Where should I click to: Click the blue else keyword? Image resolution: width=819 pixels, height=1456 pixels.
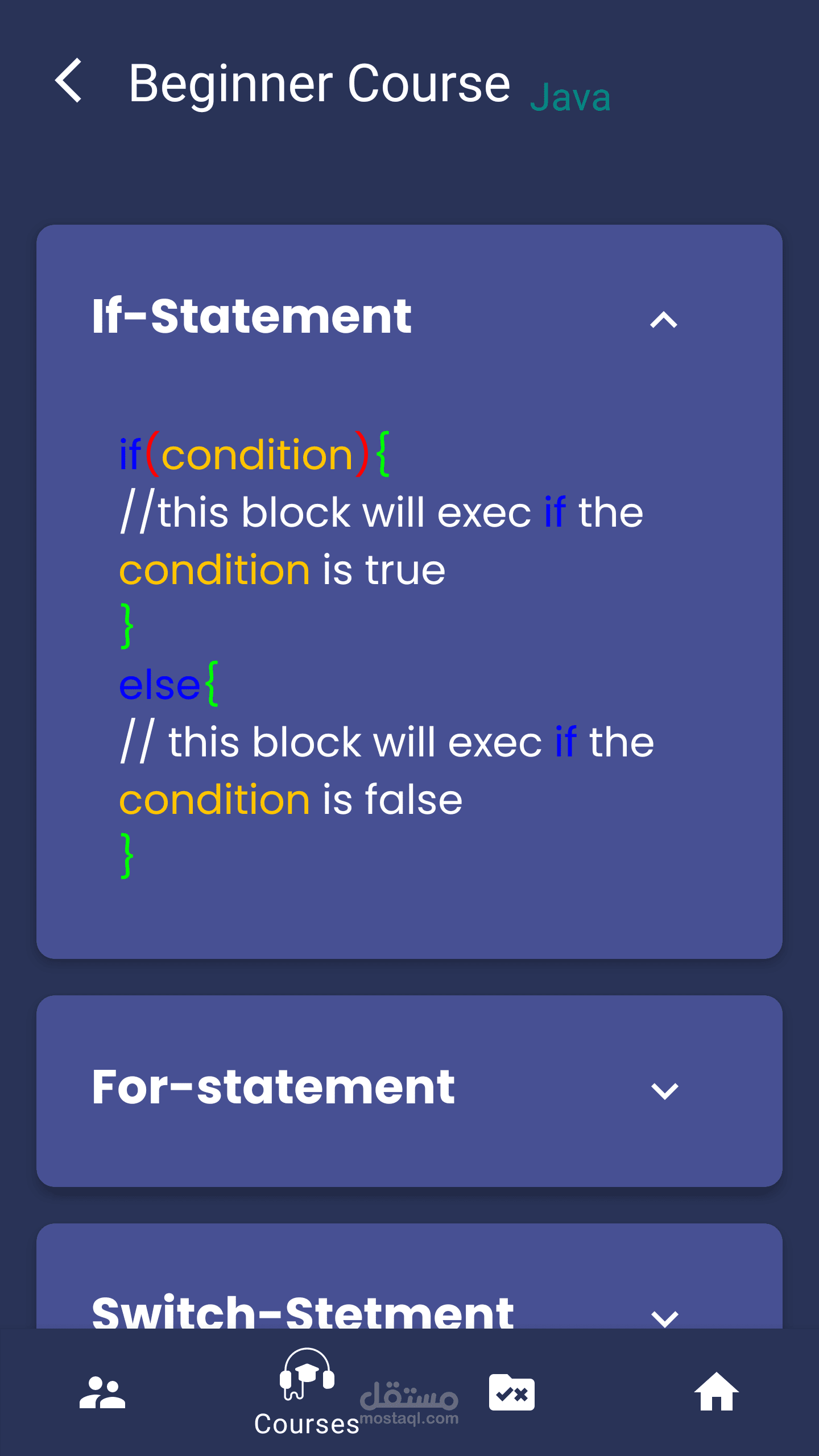click(159, 685)
